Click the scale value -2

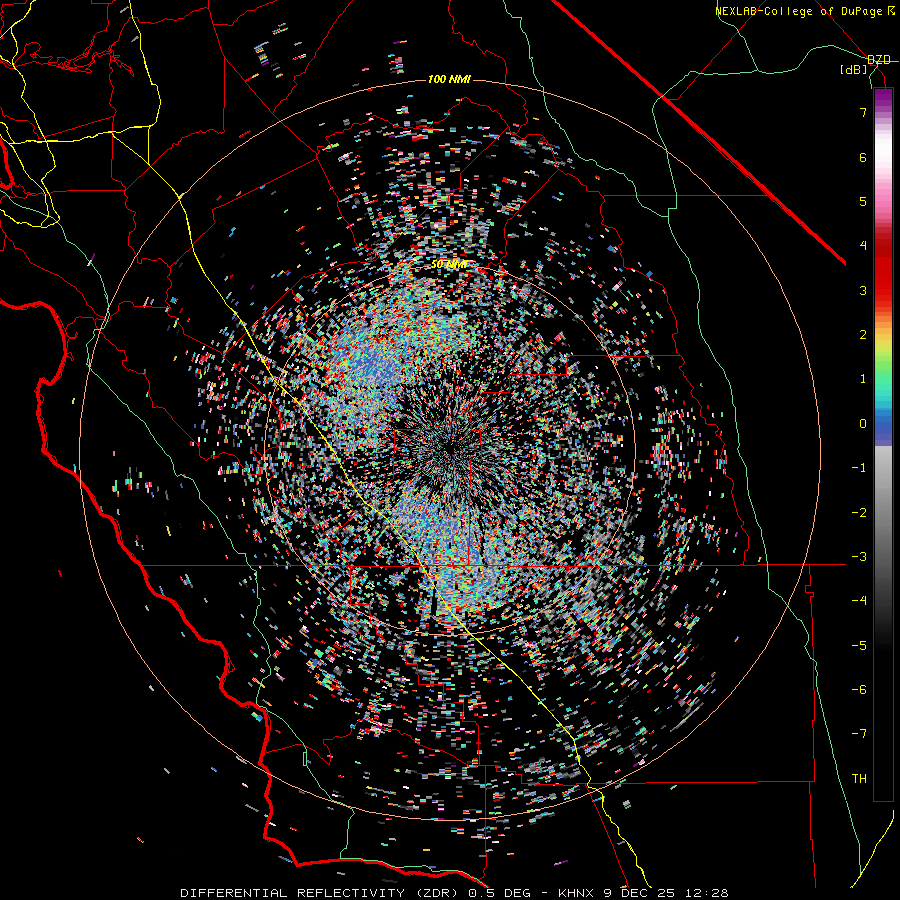(859, 513)
